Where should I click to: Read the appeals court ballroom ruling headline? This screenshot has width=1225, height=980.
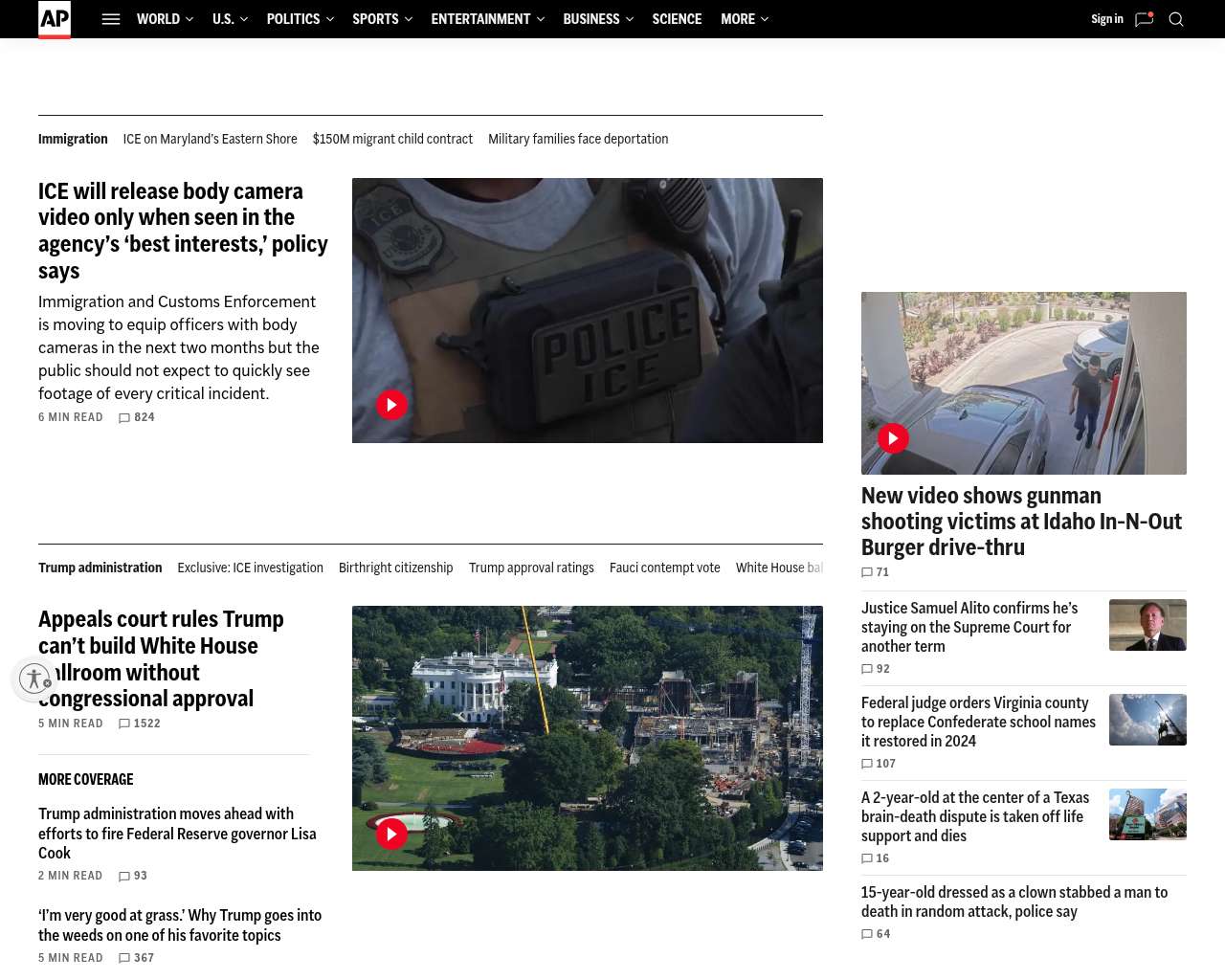(161, 659)
